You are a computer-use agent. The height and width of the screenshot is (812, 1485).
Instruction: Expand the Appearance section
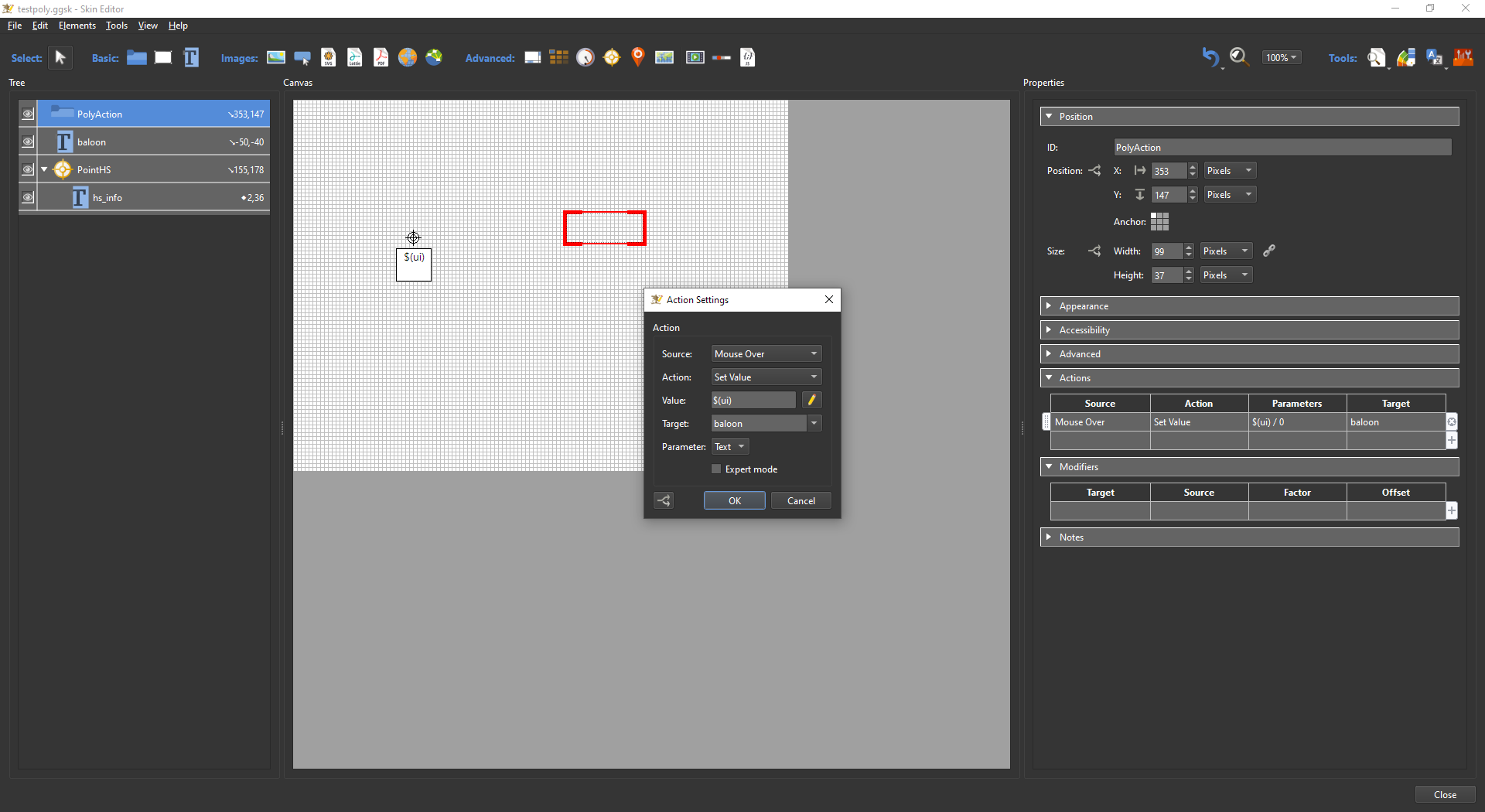click(1249, 306)
